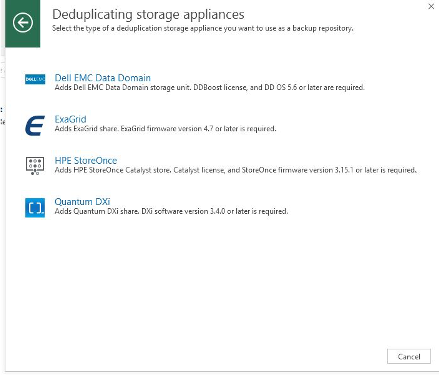Click the HPE StoreOnce appliance icon
Image resolution: width=439 pixels, height=375 pixels.
coord(35,166)
